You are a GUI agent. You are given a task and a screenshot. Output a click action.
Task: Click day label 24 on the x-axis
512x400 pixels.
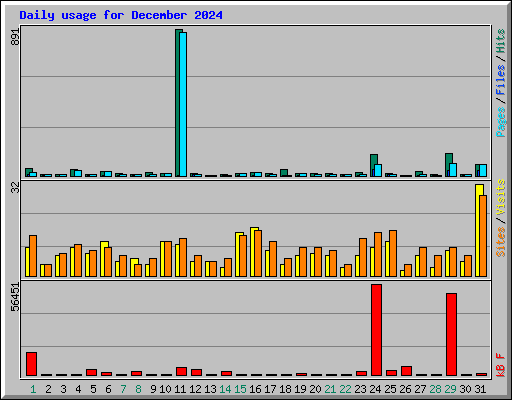click(x=375, y=389)
